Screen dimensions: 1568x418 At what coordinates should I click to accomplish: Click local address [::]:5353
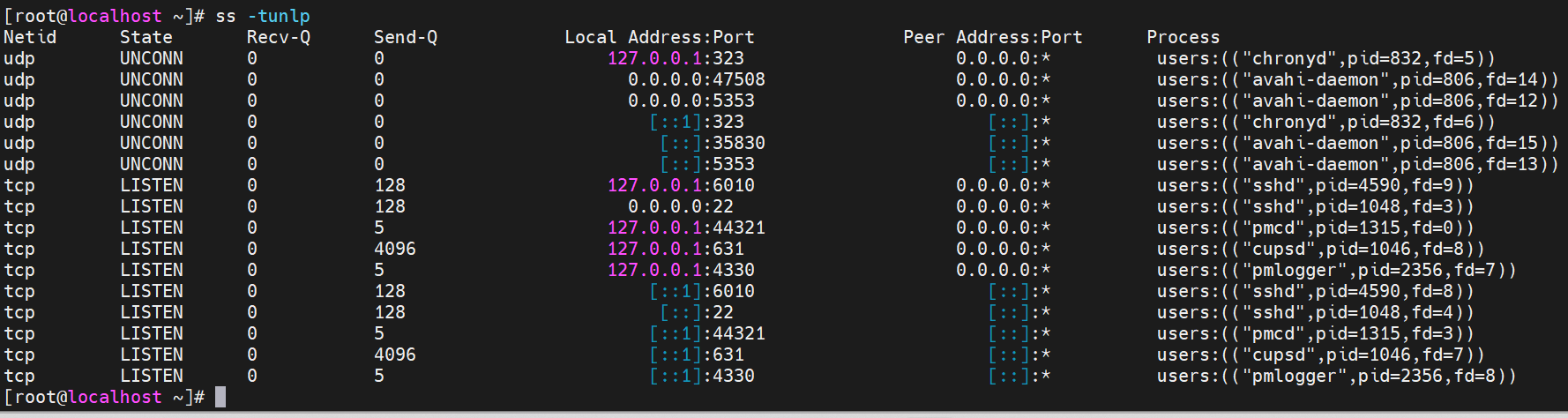[707, 164]
